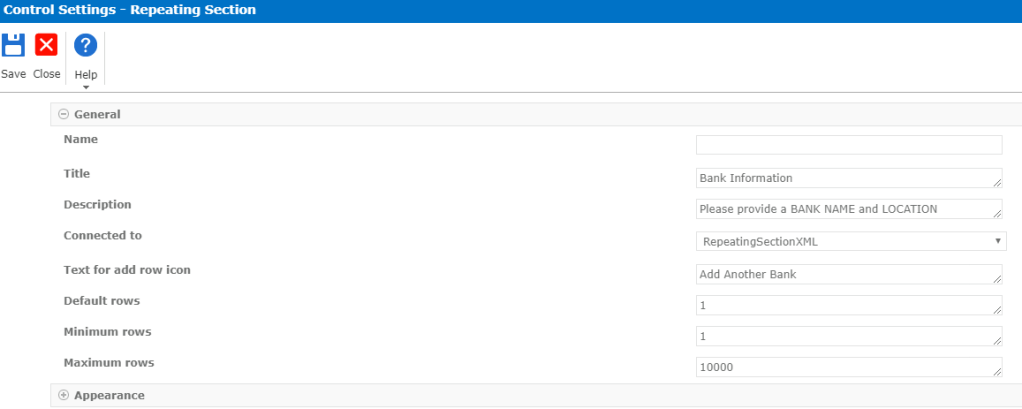Click the red Close X icon
The image size is (1022, 409).
46,46
